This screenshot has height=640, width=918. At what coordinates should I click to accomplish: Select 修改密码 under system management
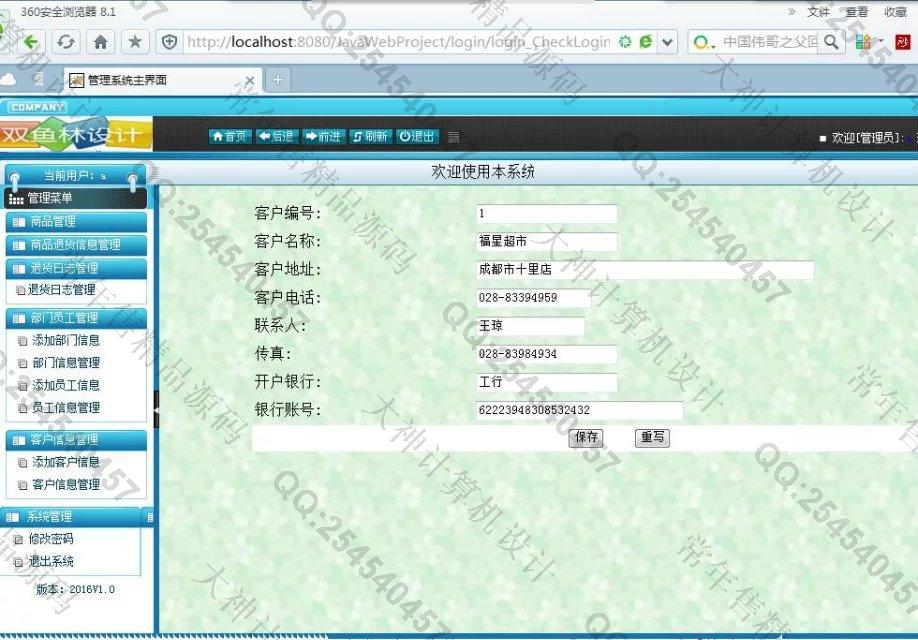click(x=50, y=539)
